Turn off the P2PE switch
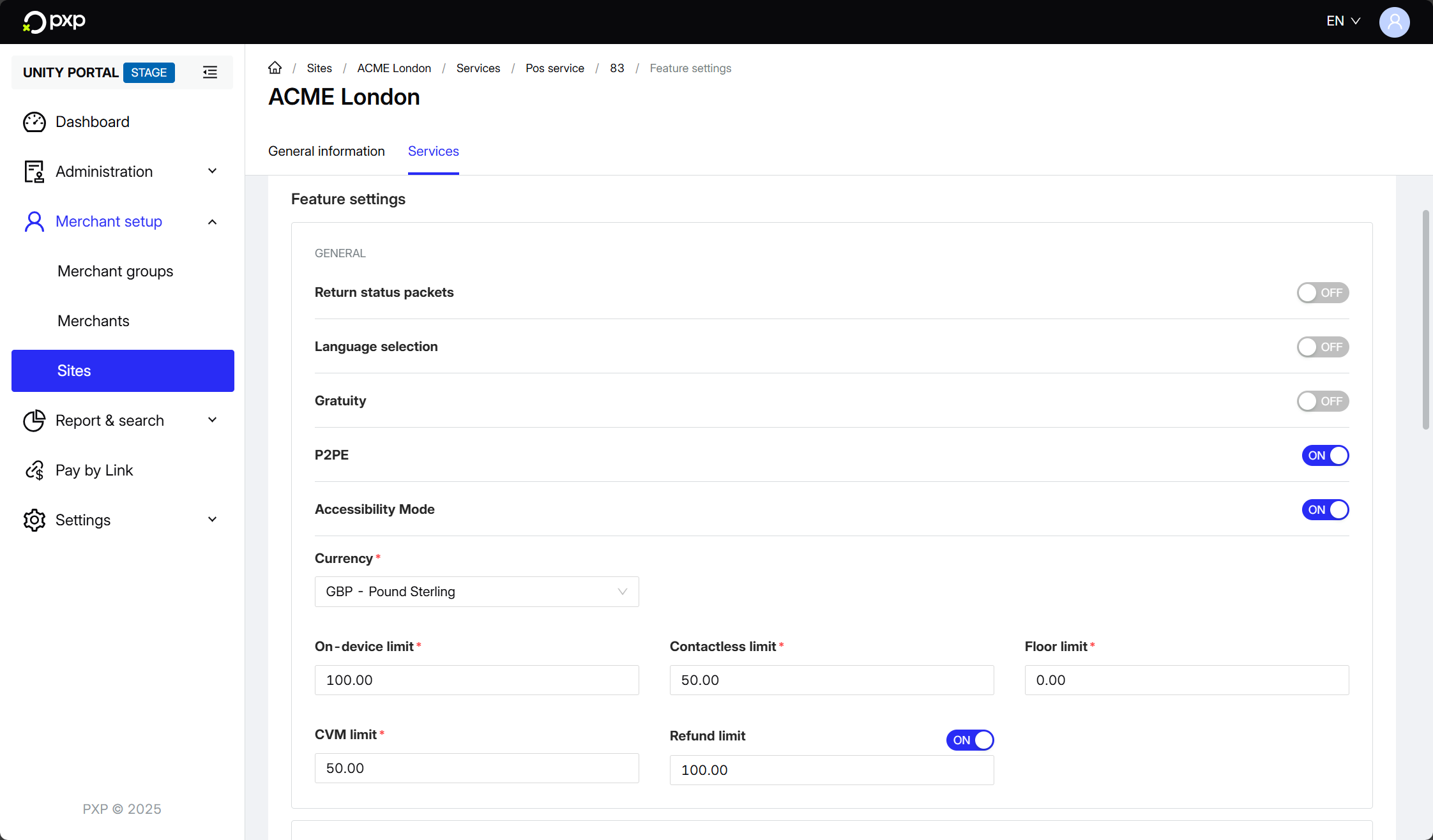Screen dimensions: 1433x840 [x=1325, y=456]
